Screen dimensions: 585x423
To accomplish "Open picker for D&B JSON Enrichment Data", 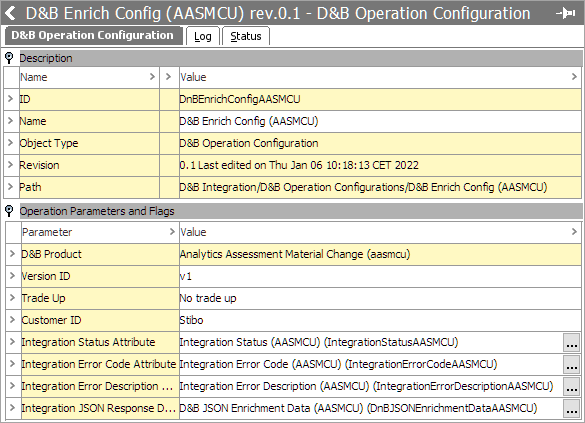I will [x=572, y=409].
